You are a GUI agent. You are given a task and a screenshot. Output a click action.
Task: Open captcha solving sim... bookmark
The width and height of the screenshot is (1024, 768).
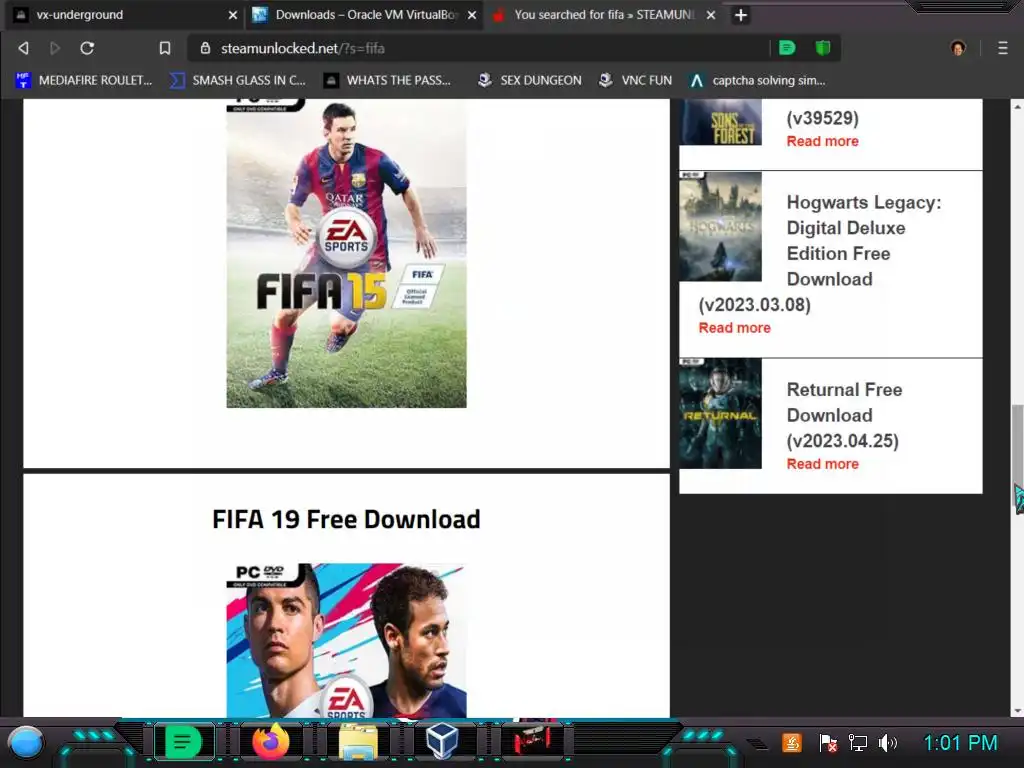pyautogui.click(x=758, y=80)
